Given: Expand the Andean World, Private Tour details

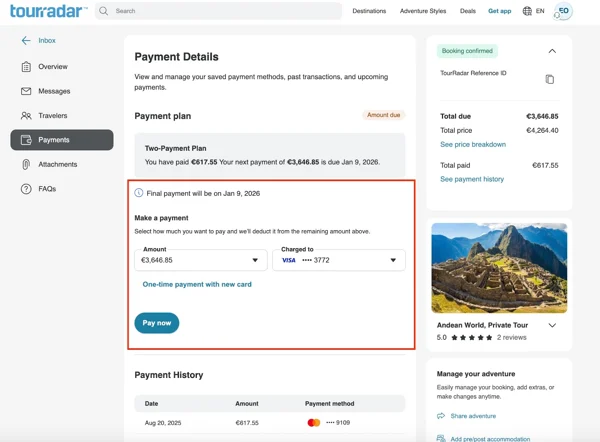Looking at the screenshot, I should 552,325.
